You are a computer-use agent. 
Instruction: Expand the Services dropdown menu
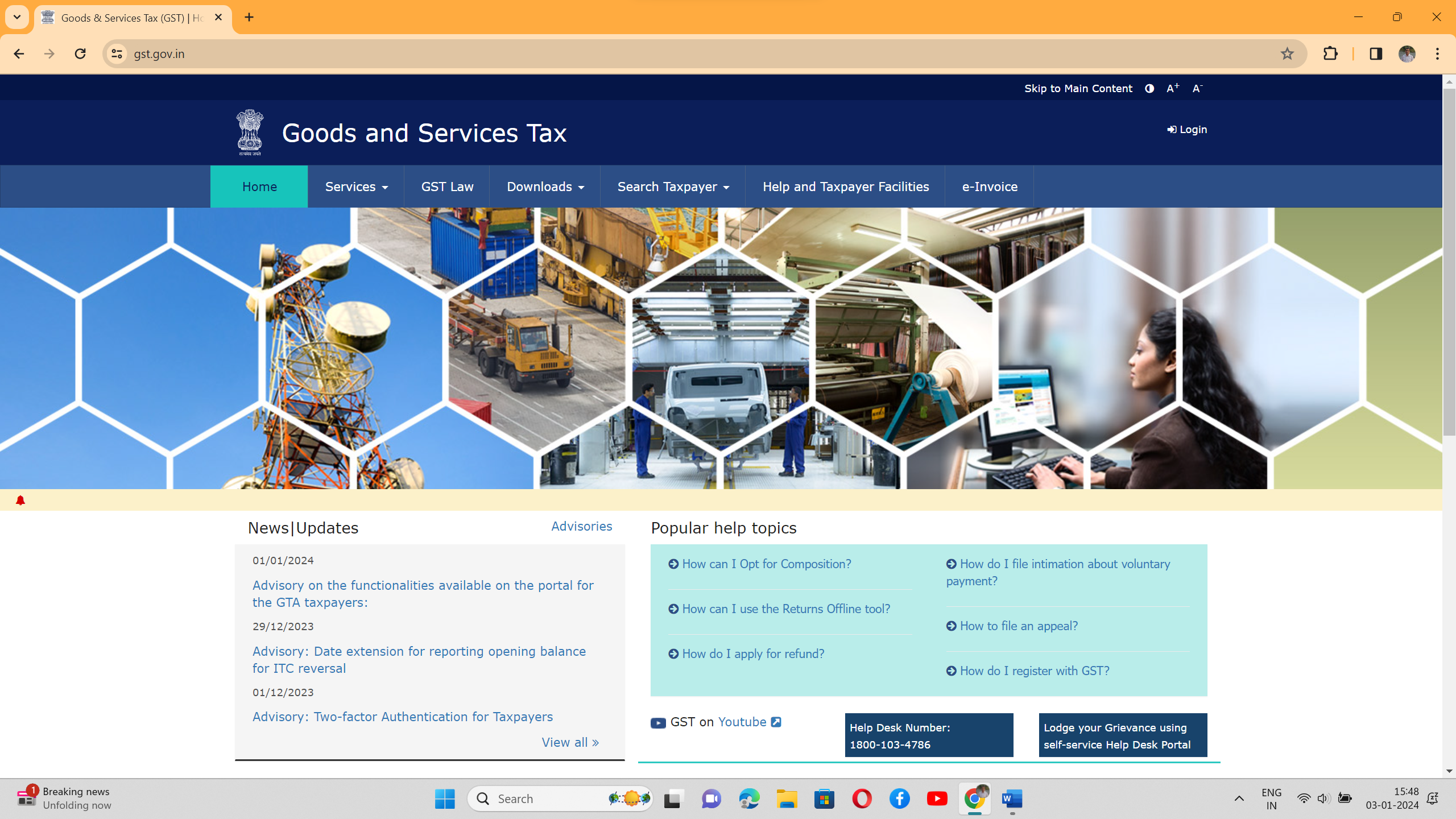tap(356, 187)
